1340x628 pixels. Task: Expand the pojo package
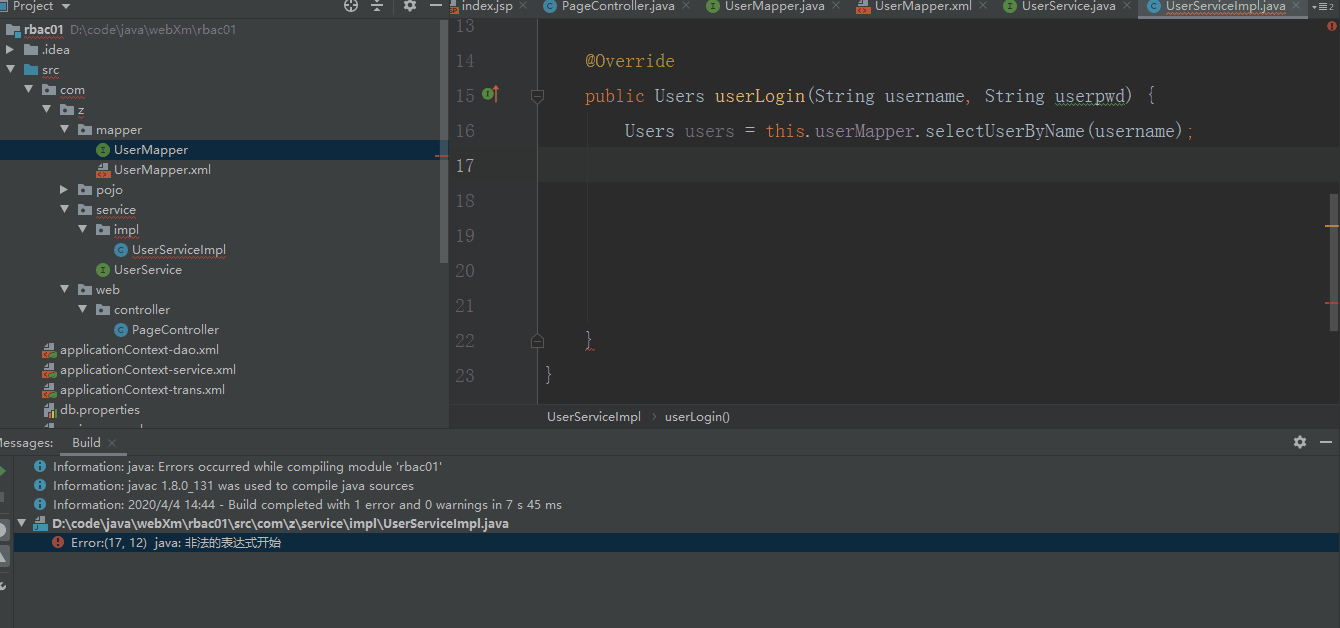[x=65, y=189]
